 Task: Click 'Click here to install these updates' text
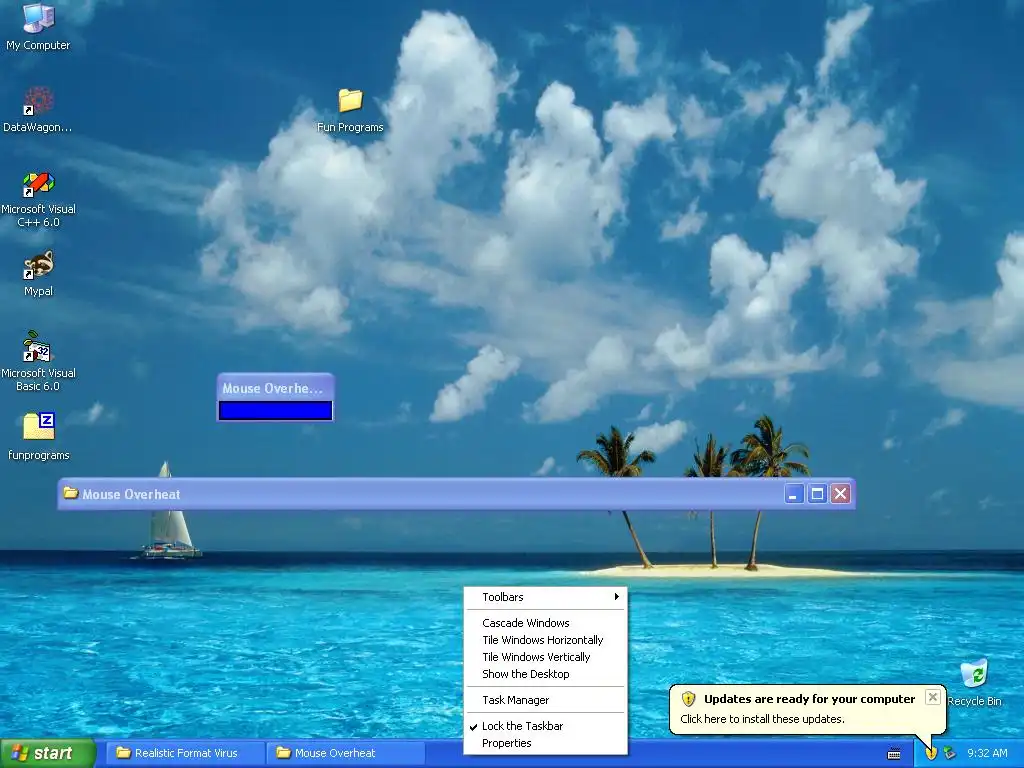pyautogui.click(x=762, y=719)
